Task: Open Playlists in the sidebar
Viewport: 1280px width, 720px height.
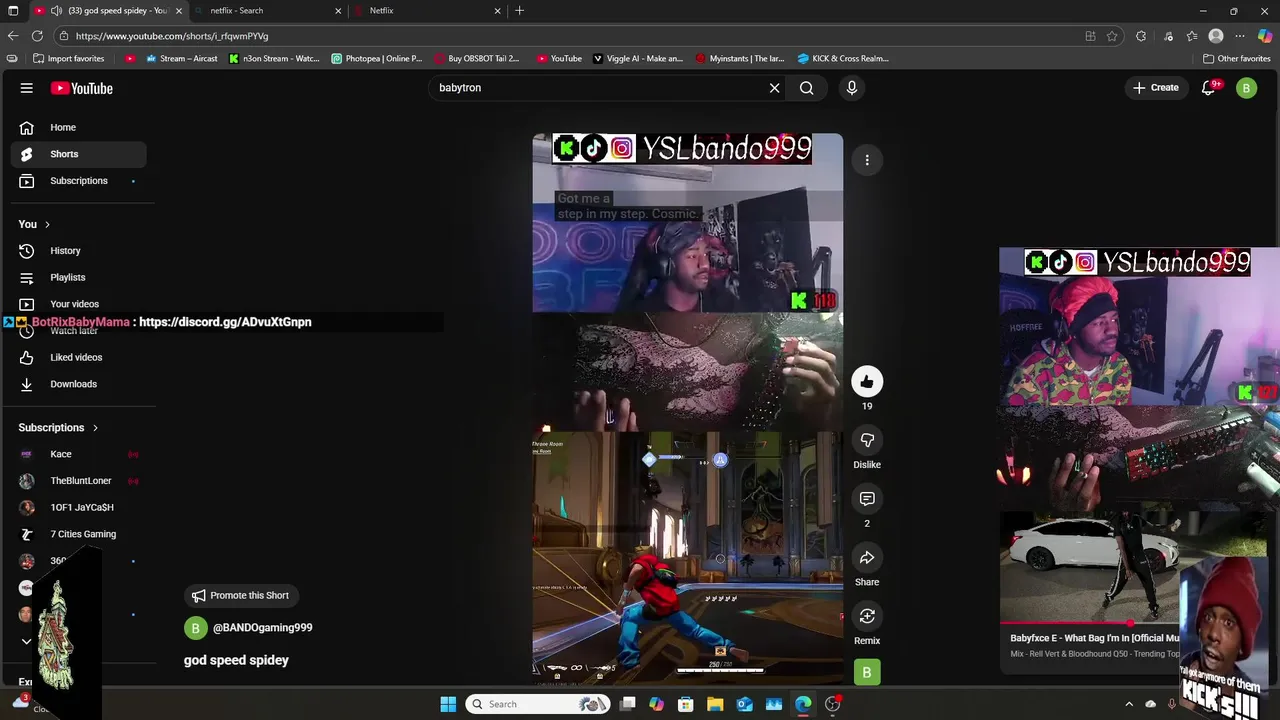Action: (x=78, y=277)
